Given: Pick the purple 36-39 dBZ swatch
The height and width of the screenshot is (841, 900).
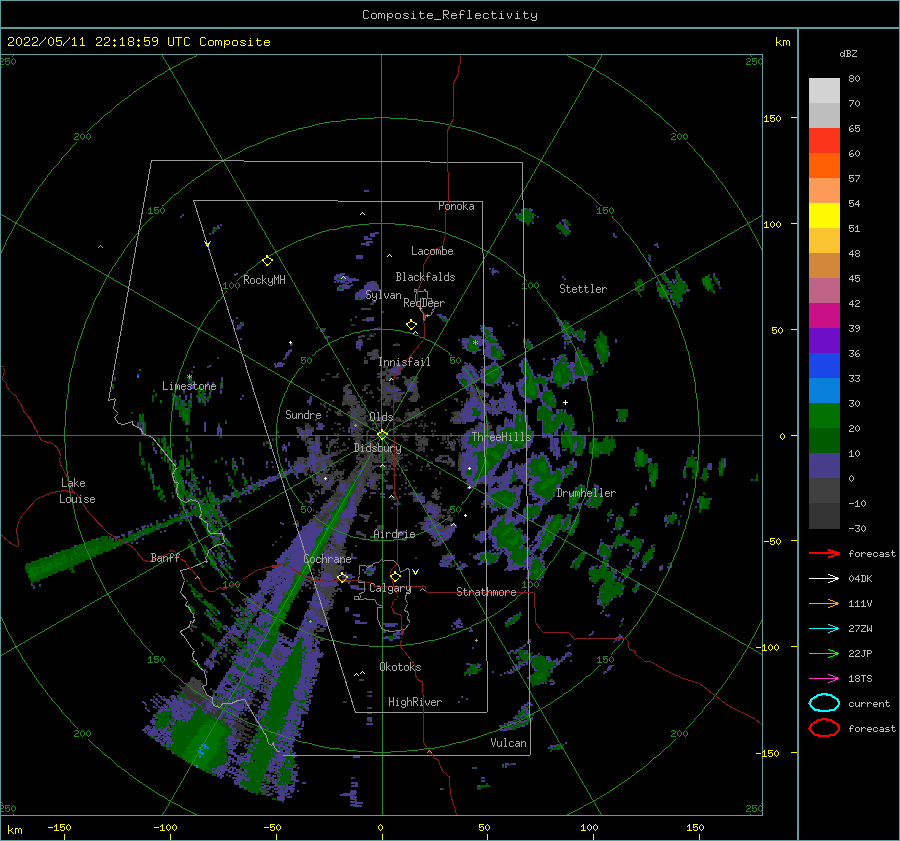Looking at the screenshot, I should coord(824,341).
